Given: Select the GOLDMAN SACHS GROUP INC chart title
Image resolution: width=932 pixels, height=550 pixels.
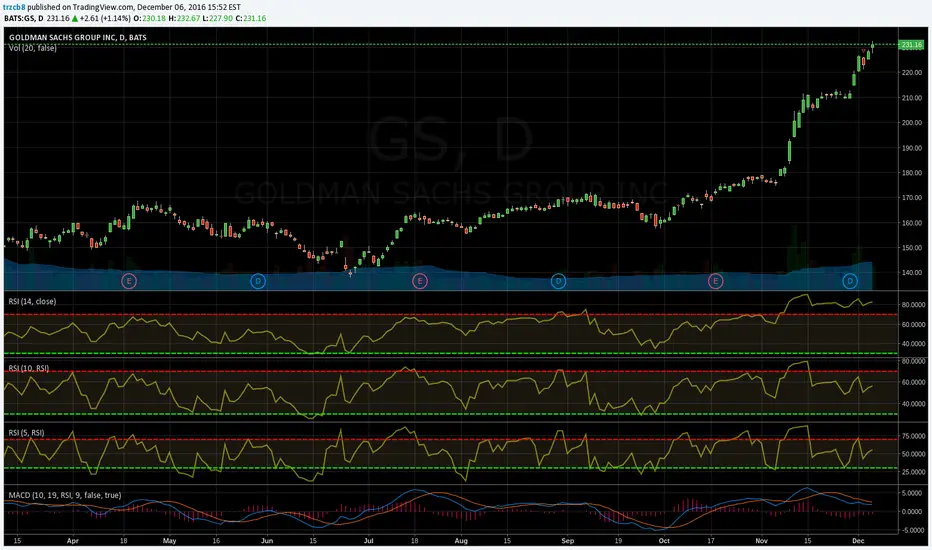Looking at the screenshot, I should [x=77, y=37].
